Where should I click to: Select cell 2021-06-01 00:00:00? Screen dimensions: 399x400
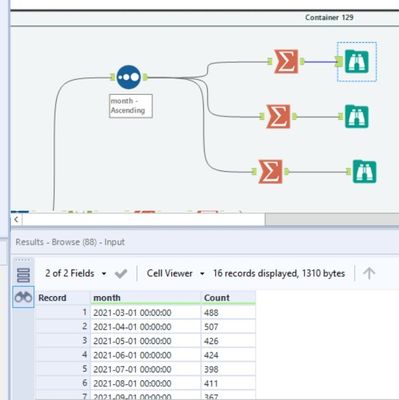(x=146, y=355)
